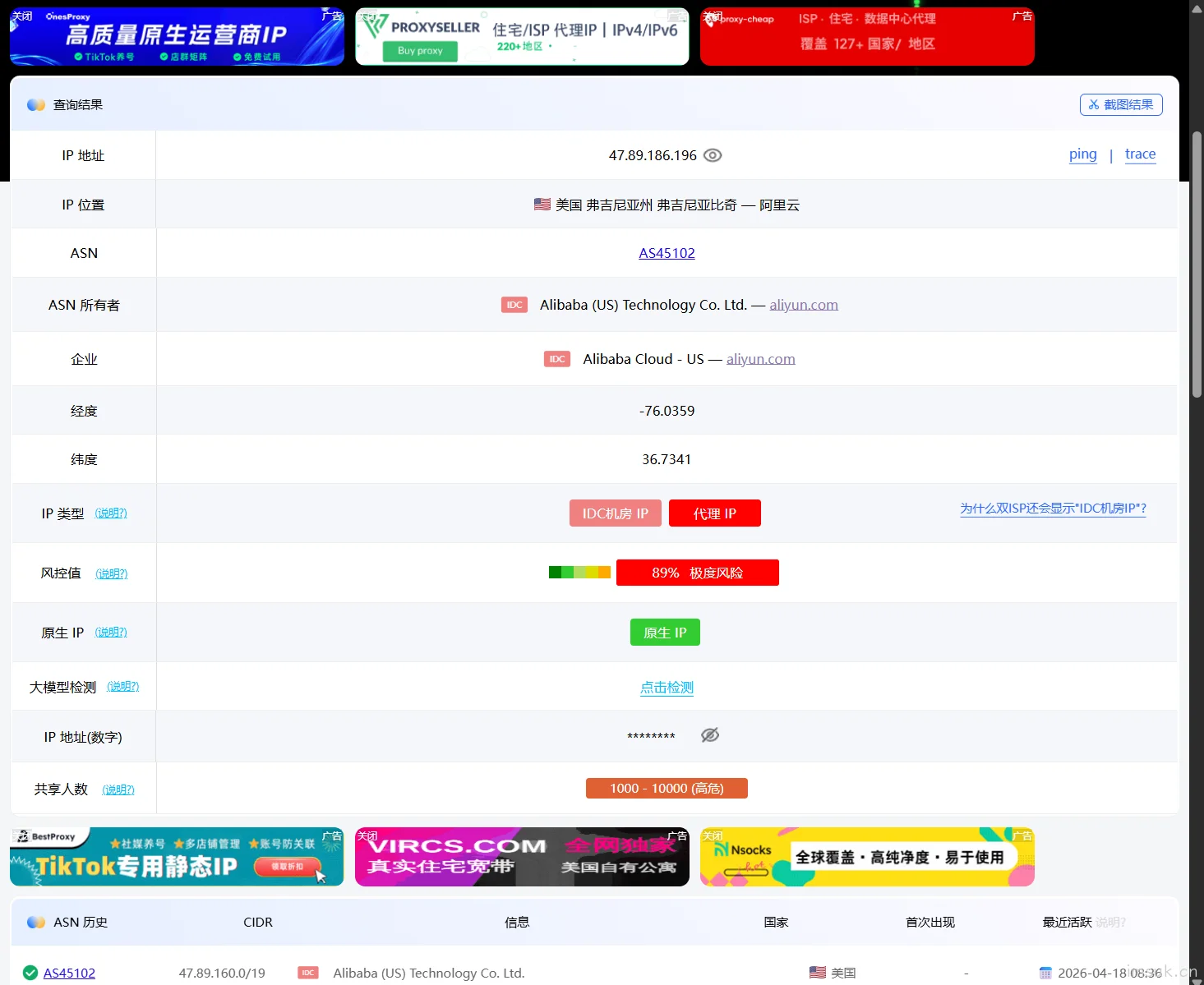Click green check icon beside AS45102 history row
This screenshot has height=985, width=1204.
(x=30, y=973)
